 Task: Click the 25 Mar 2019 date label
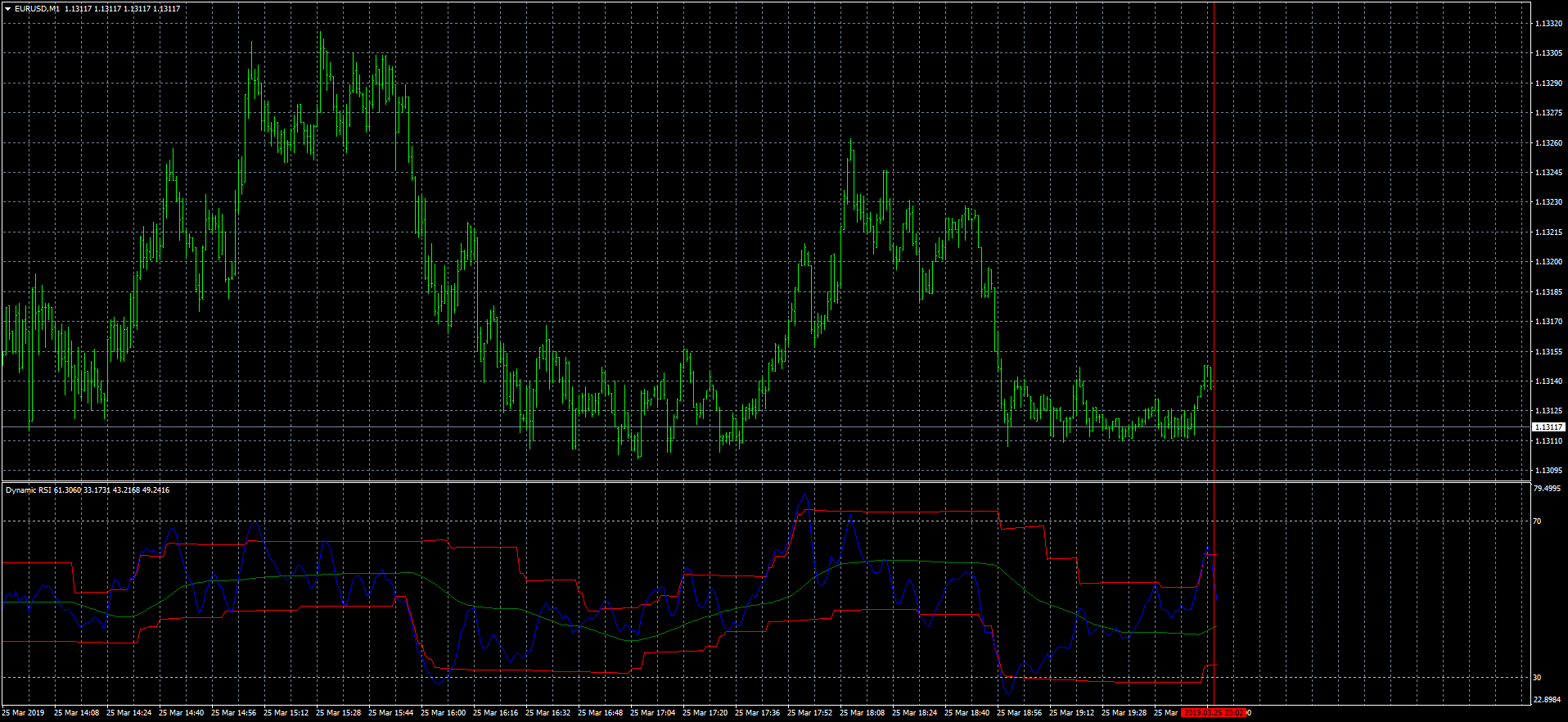(23, 713)
